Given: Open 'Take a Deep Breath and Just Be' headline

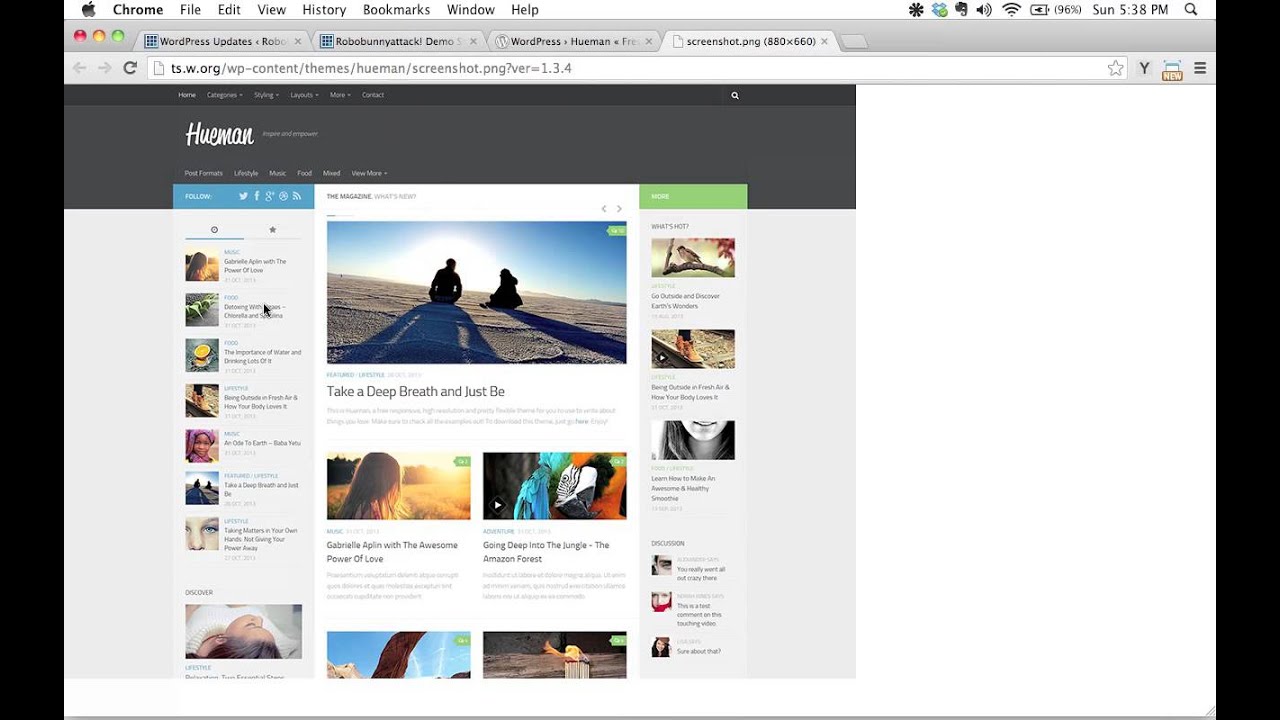Looking at the screenshot, I should coord(415,391).
